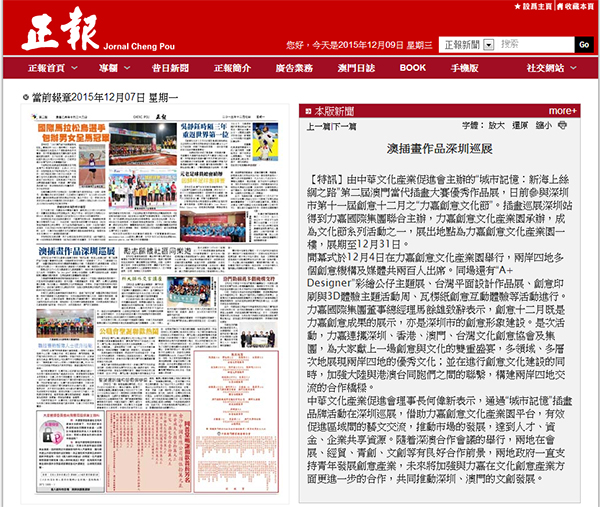
Task: Click the 本版新聞 header bullet icon
Action: (308, 111)
